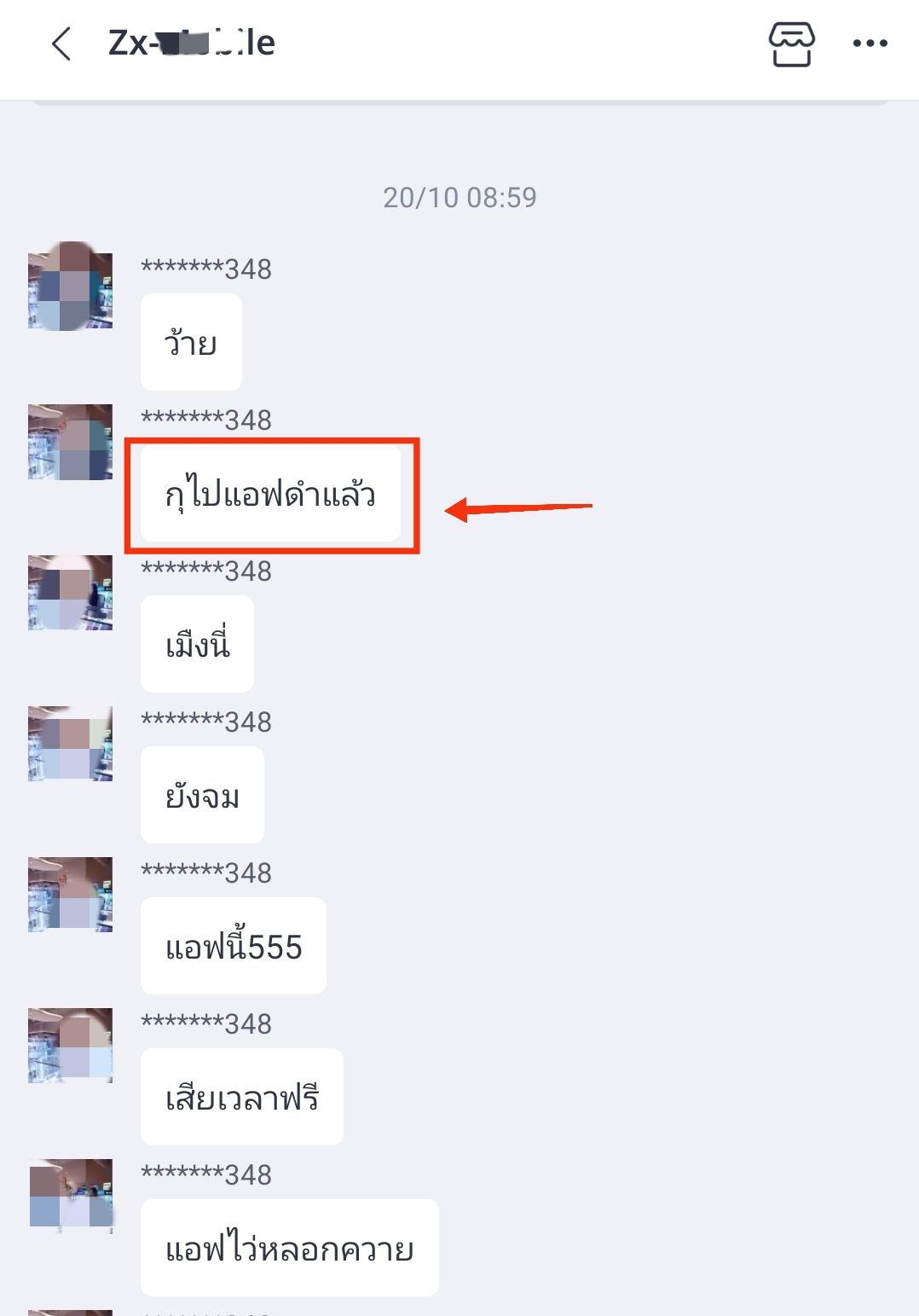
Task: Select the ว้าย message bubble
Action: click(191, 342)
